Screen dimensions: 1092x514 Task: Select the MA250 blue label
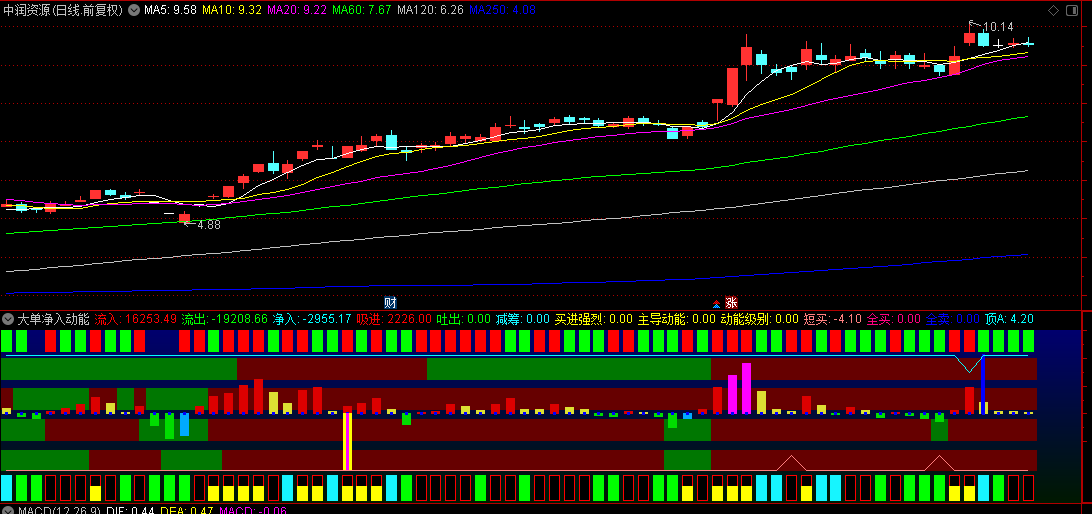502,10
